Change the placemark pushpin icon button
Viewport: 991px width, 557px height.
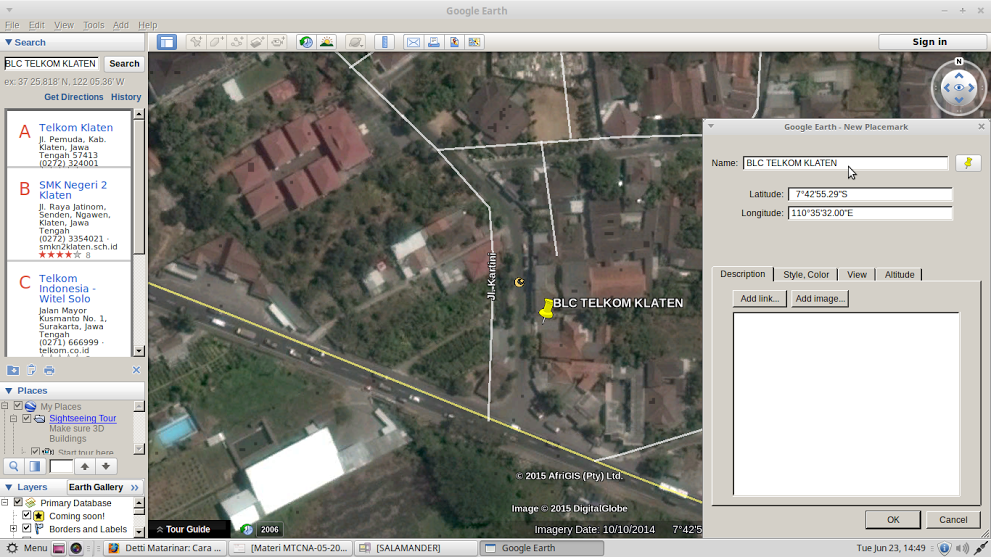pos(968,163)
